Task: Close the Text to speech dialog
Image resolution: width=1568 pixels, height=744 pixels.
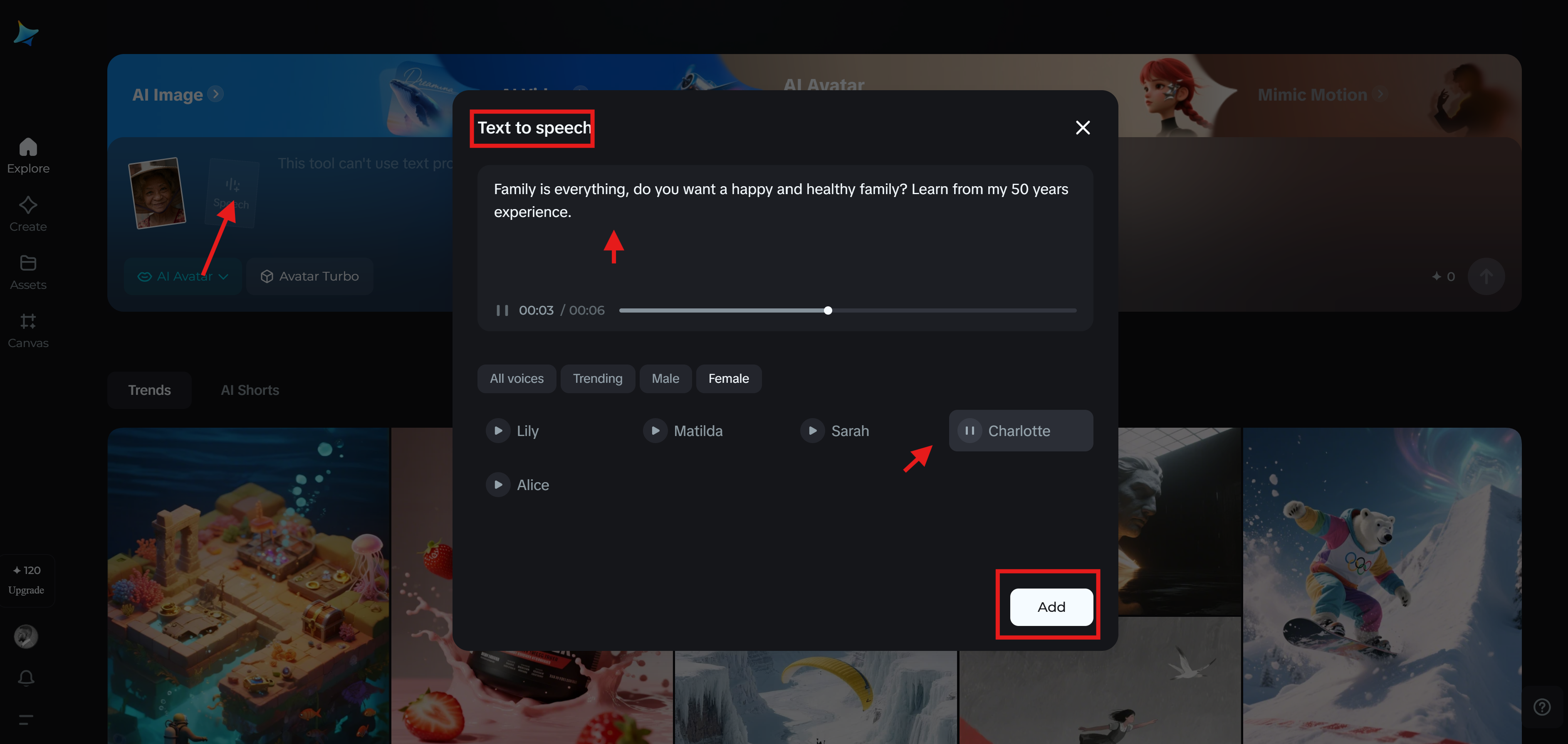Action: [x=1082, y=128]
